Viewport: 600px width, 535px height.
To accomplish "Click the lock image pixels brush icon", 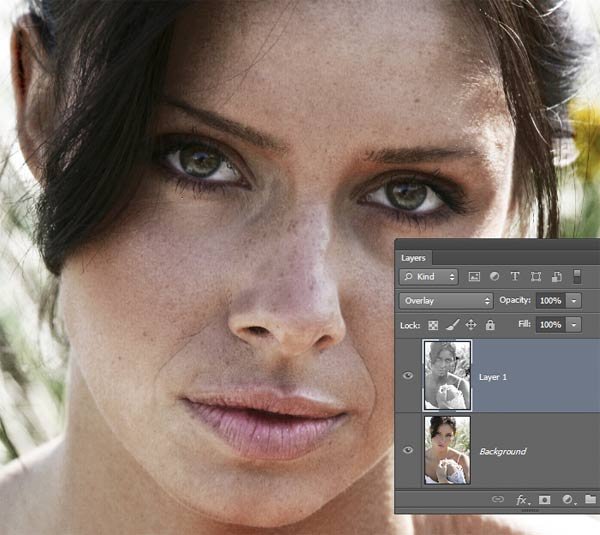I will click(x=452, y=325).
